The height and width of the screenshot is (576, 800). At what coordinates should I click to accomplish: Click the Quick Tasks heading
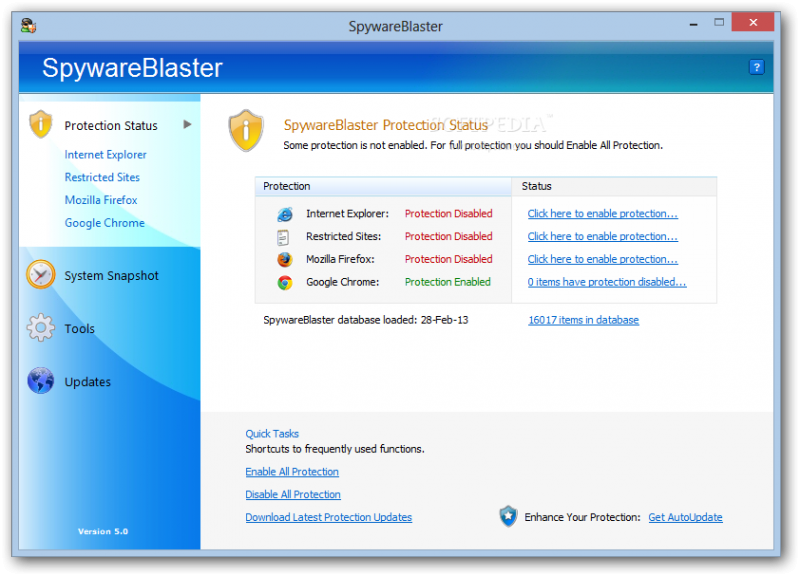pos(272,434)
